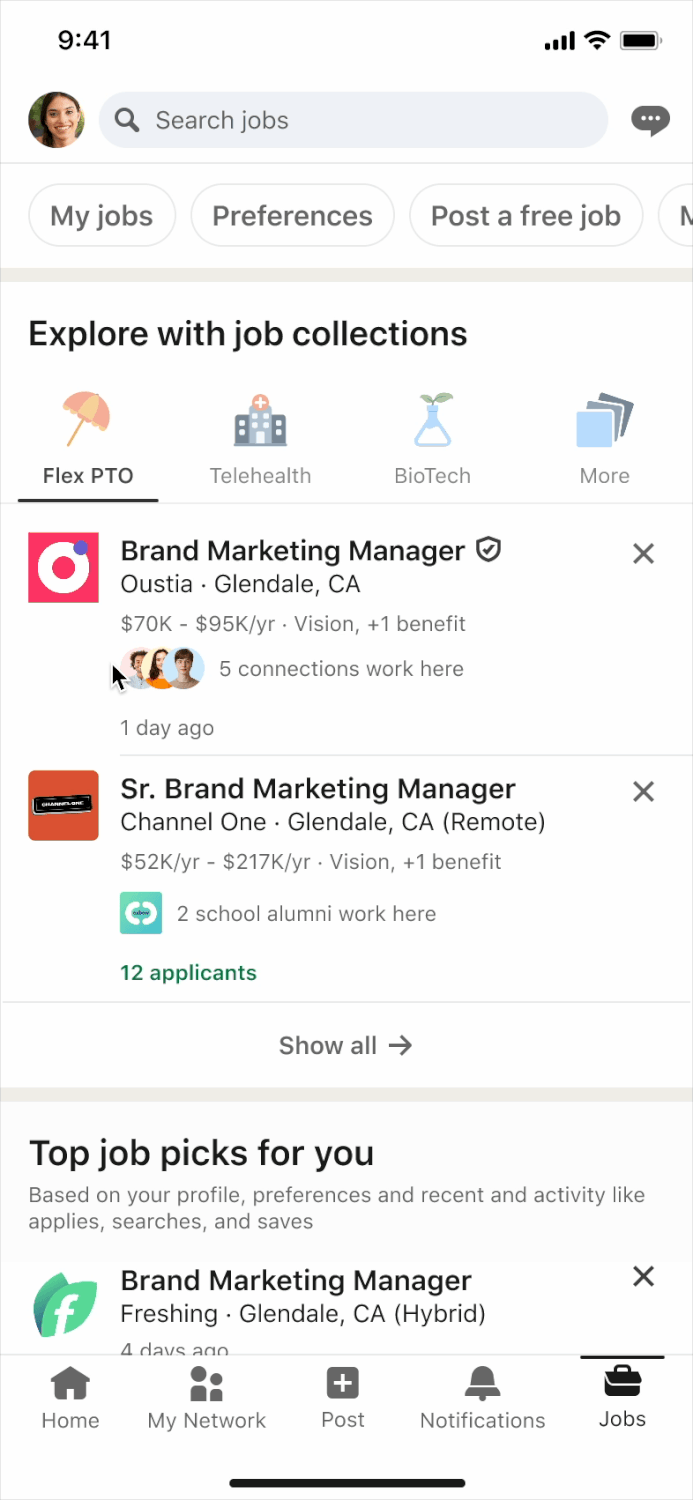Open the My jobs filter chip
Viewport: 693px width, 1500px height.
(102, 216)
